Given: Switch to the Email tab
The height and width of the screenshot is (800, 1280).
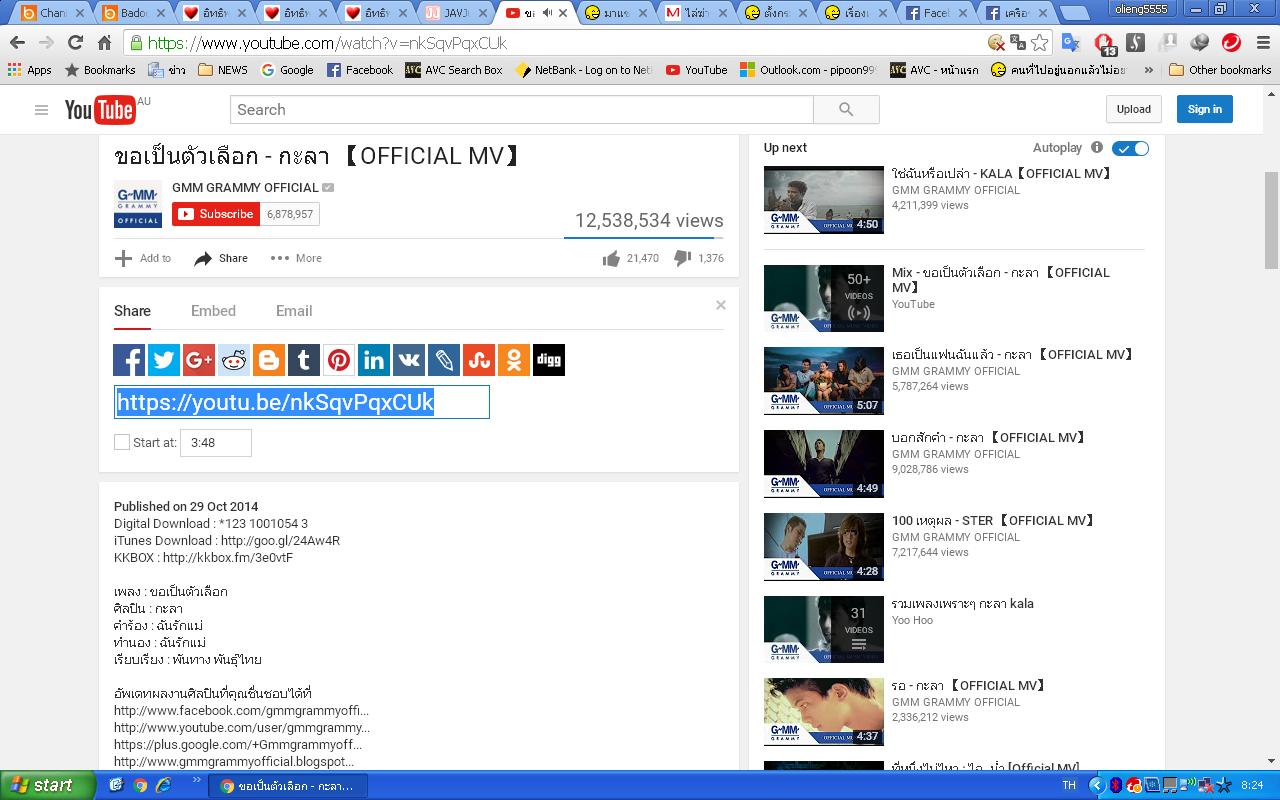Looking at the screenshot, I should [294, 311].
